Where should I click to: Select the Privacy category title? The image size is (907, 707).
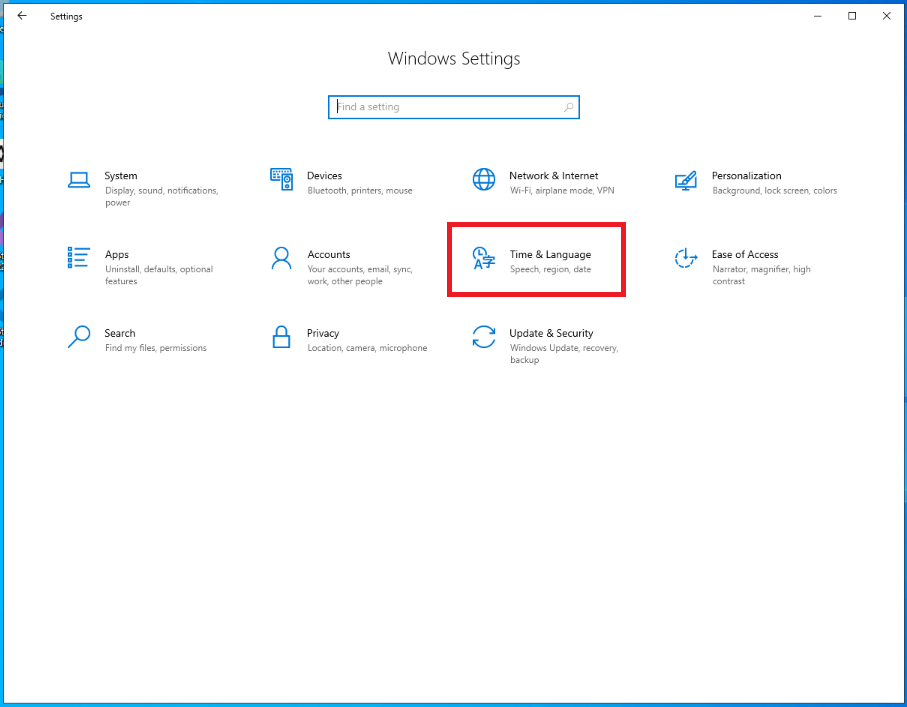click(323, 333)
